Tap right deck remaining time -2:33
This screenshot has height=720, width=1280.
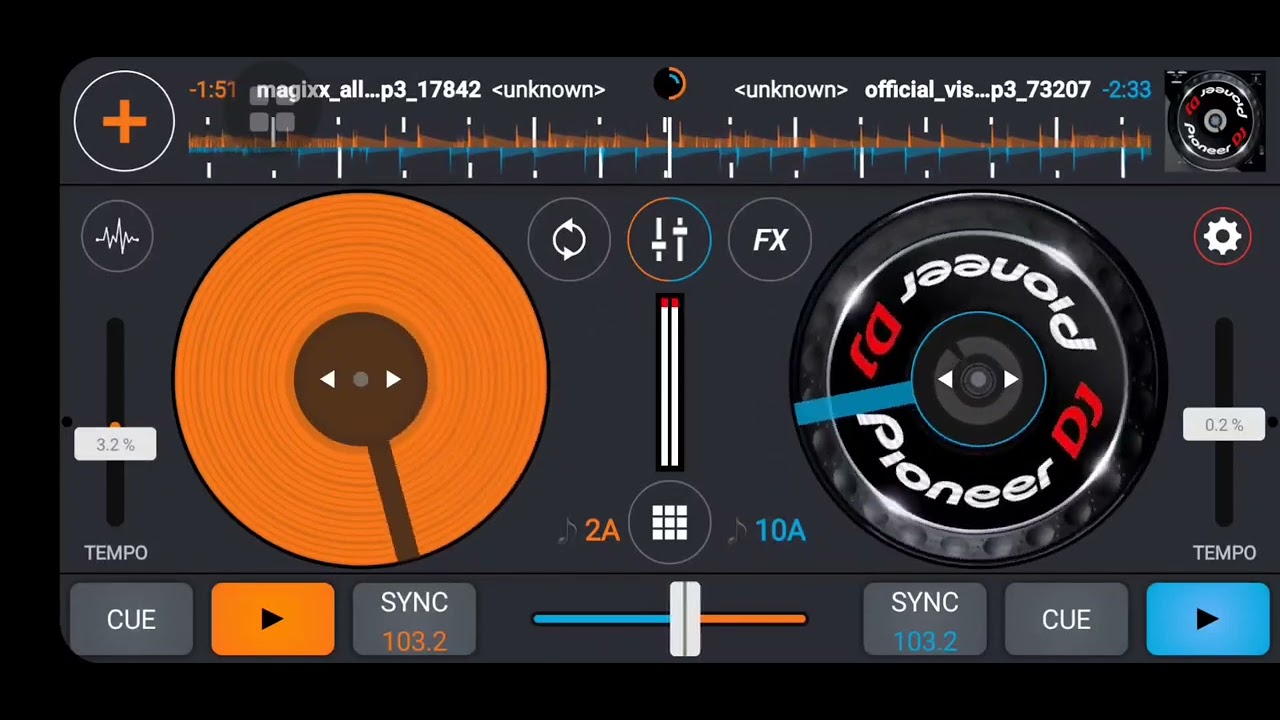(1127, 90)
